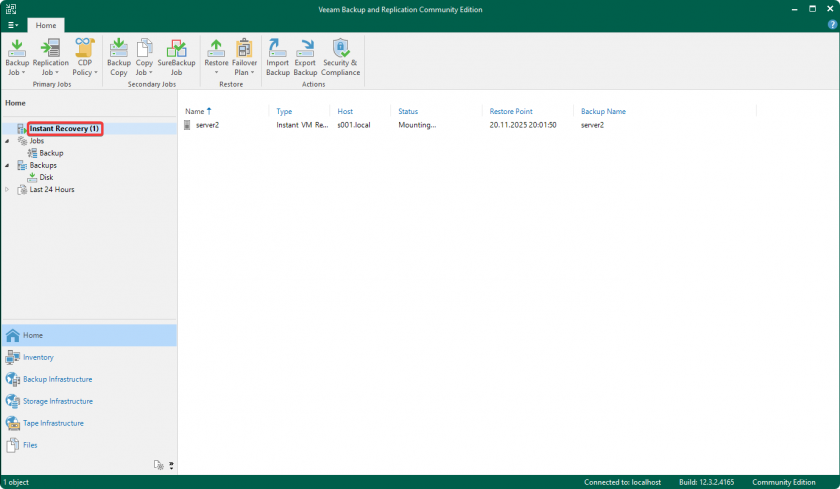Click the Backup Job ribbon icon
Screen dimensions: 840x489
click(x=17, y=55)
